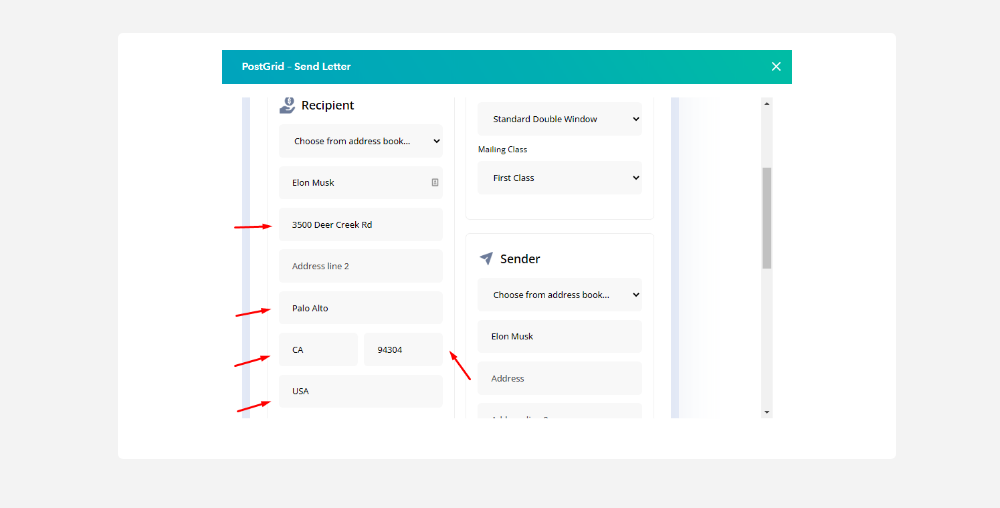Click the recipient name field with Elon Musk

[355, 183]
